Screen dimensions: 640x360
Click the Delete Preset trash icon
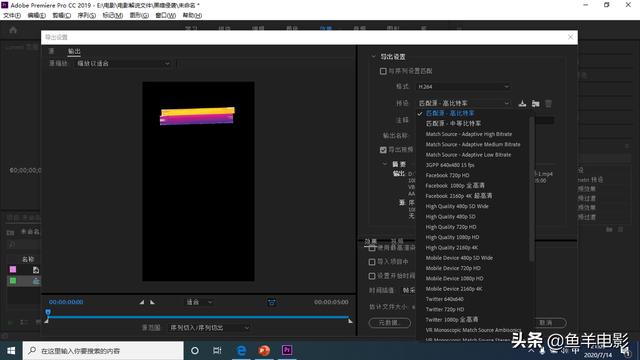pos(549,103)
